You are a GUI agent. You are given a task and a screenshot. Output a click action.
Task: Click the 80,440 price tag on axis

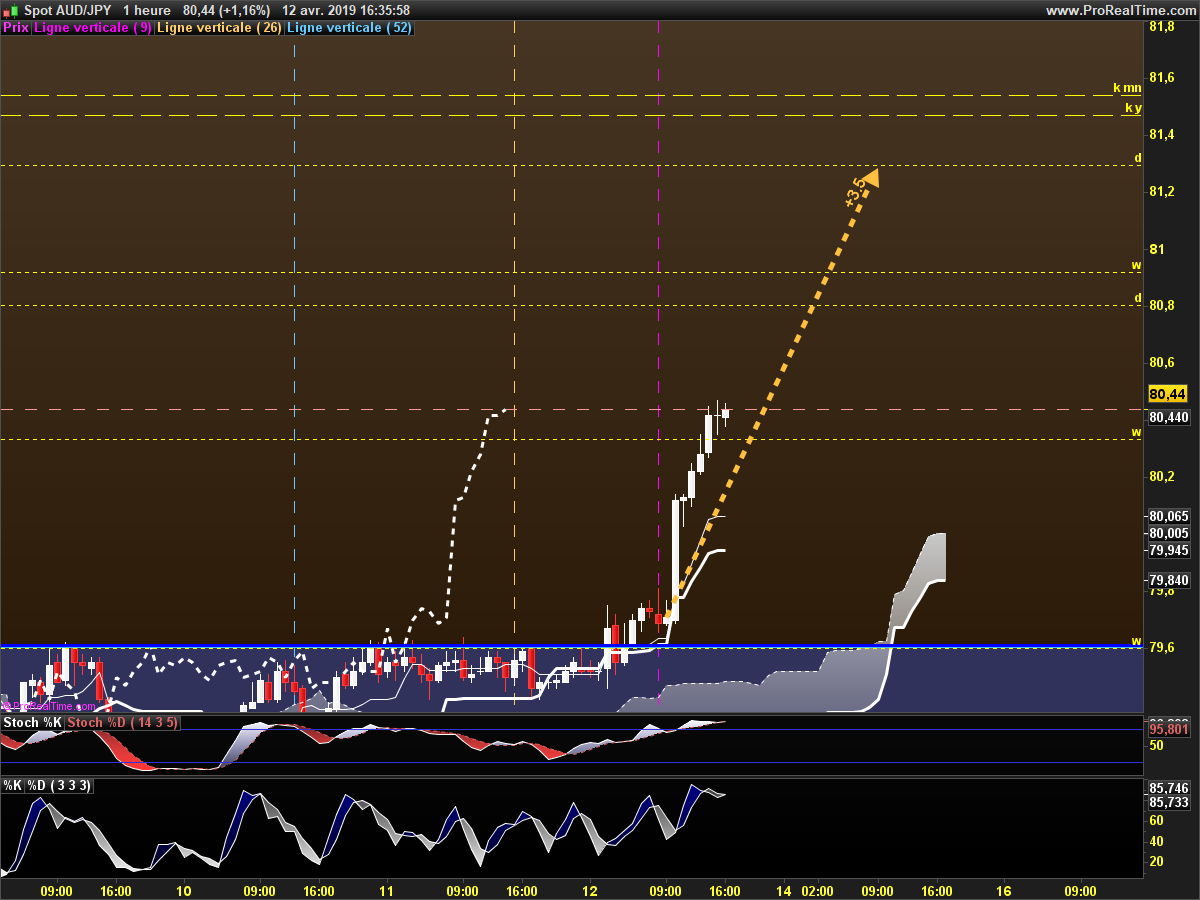pyautogui.click(x=1169, y=417)
